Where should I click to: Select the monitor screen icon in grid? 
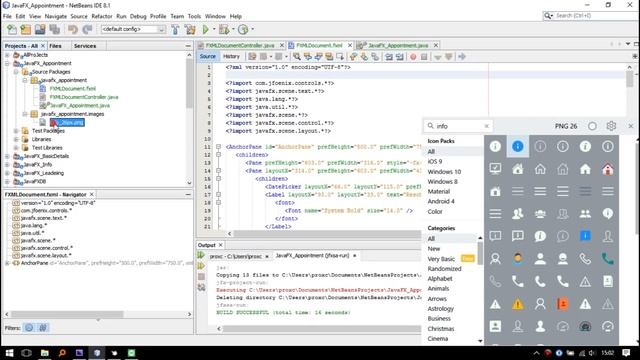click(x=495, y=169)
